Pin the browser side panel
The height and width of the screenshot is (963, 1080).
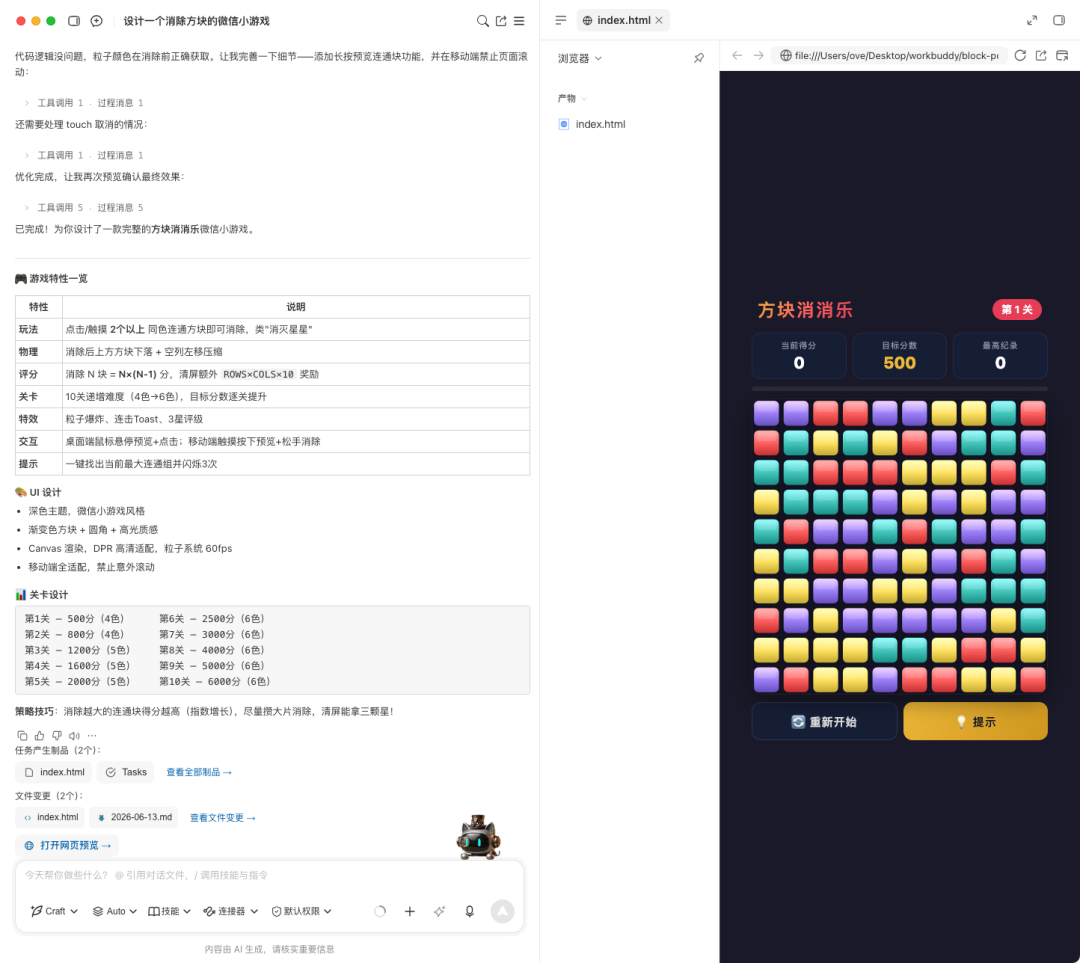pyautogui.click(x=698, y=59)
